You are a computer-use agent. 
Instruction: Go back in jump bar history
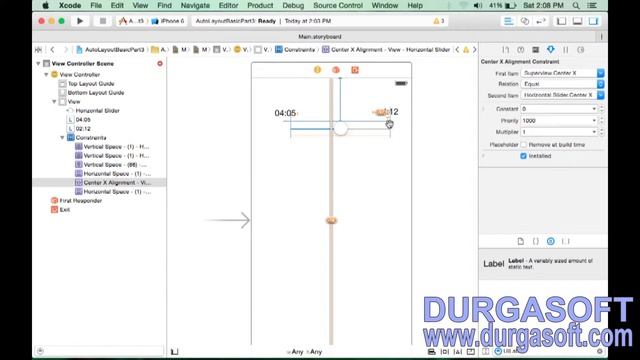coord(52,50)
